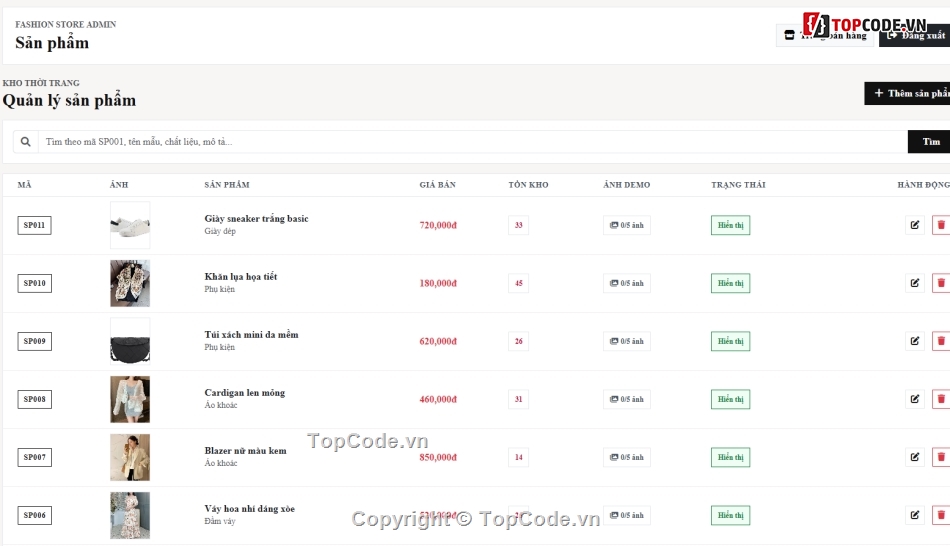Click stock quantity 33 of SP011
950x546 pixels.
pyautogui.click(x=519, y=225)
